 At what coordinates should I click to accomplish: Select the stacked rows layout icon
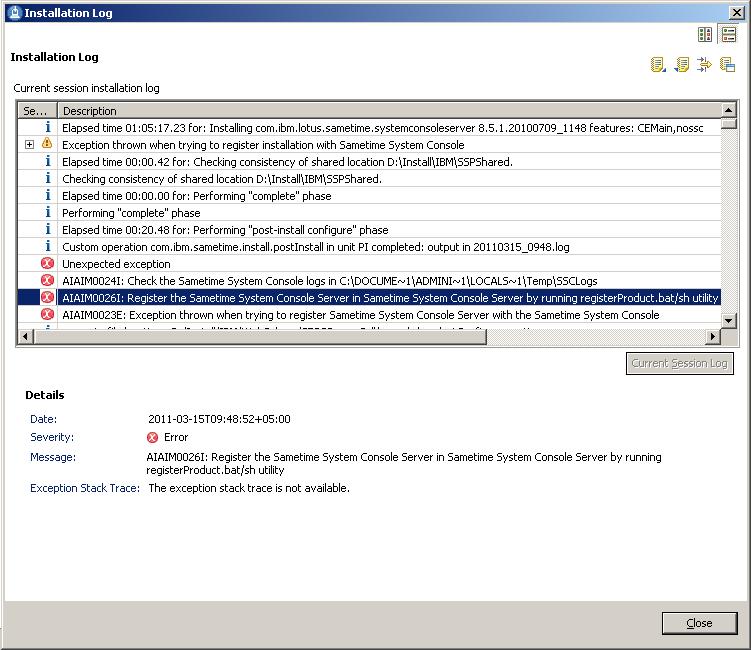point(729,34)
